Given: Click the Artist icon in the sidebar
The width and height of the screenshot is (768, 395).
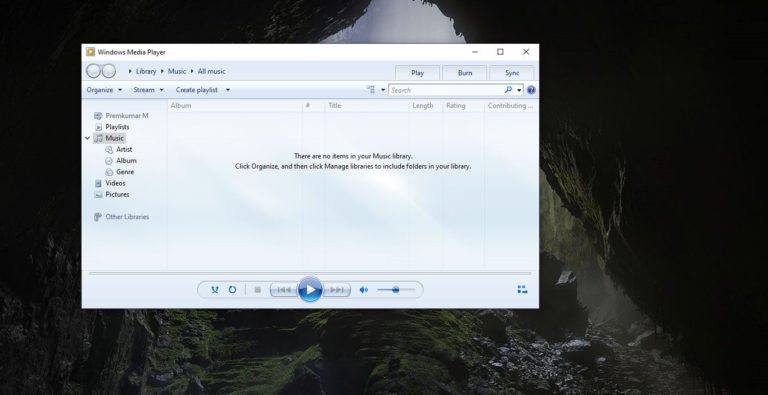Looking at the screenshot, I should 109,149.
